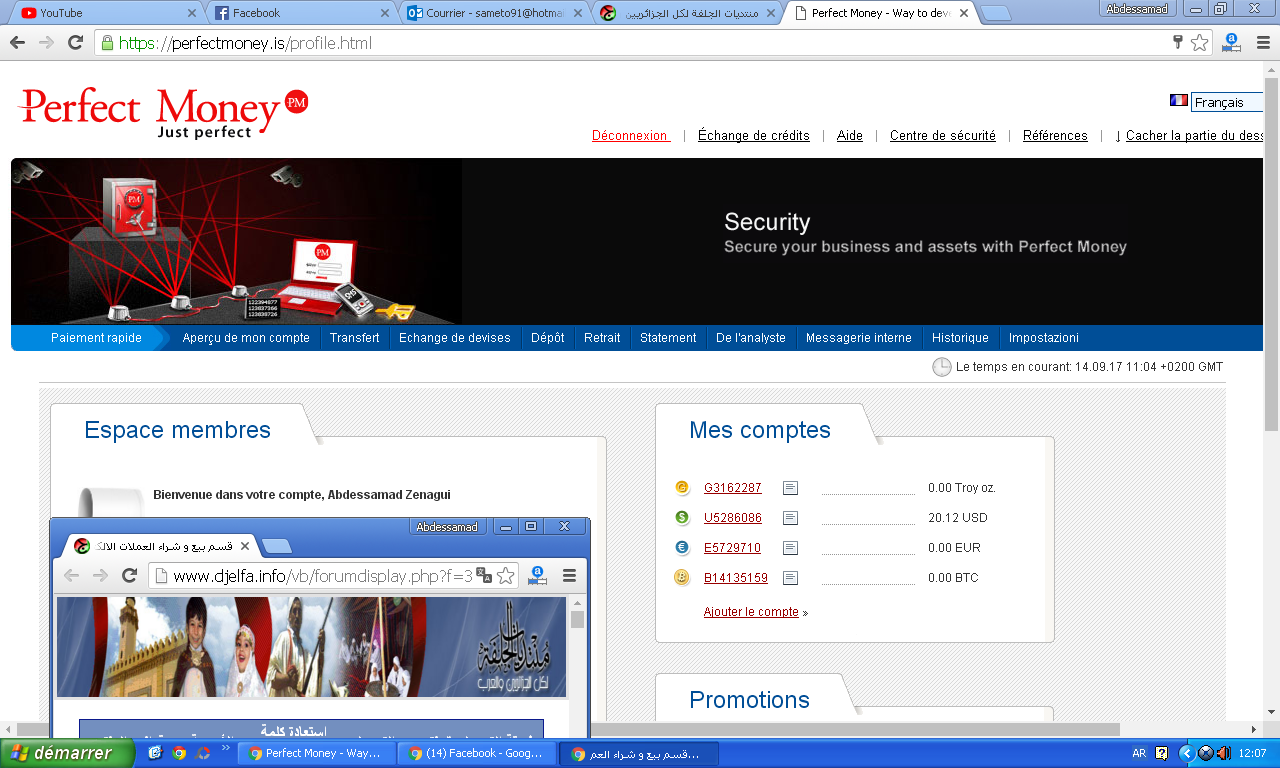Open Echange de devises menu item
This screenshot has width=1280, height=768.
pyautogui.click(x=455, y=338)
